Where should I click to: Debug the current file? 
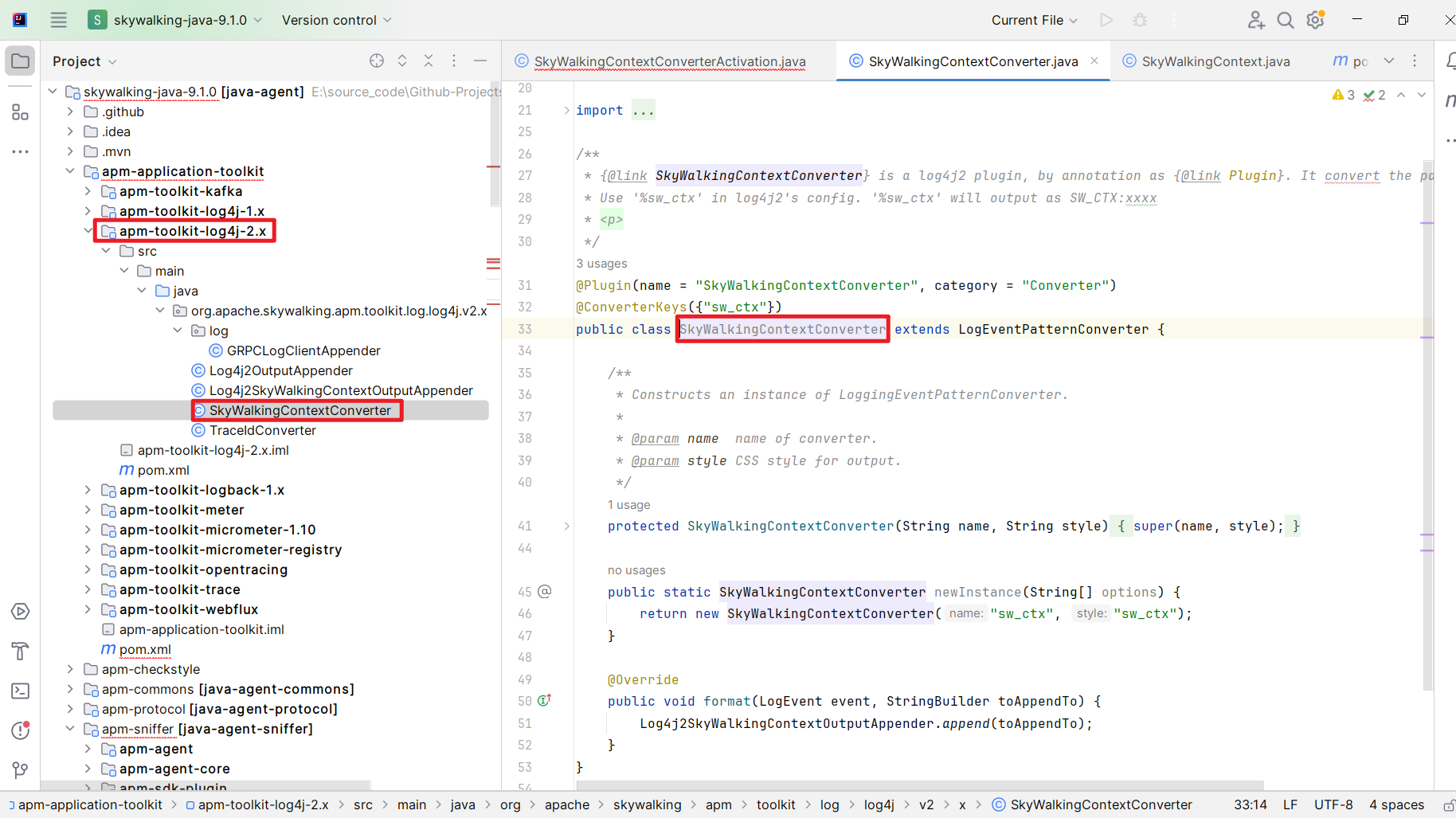click(x=1140, y=20)
